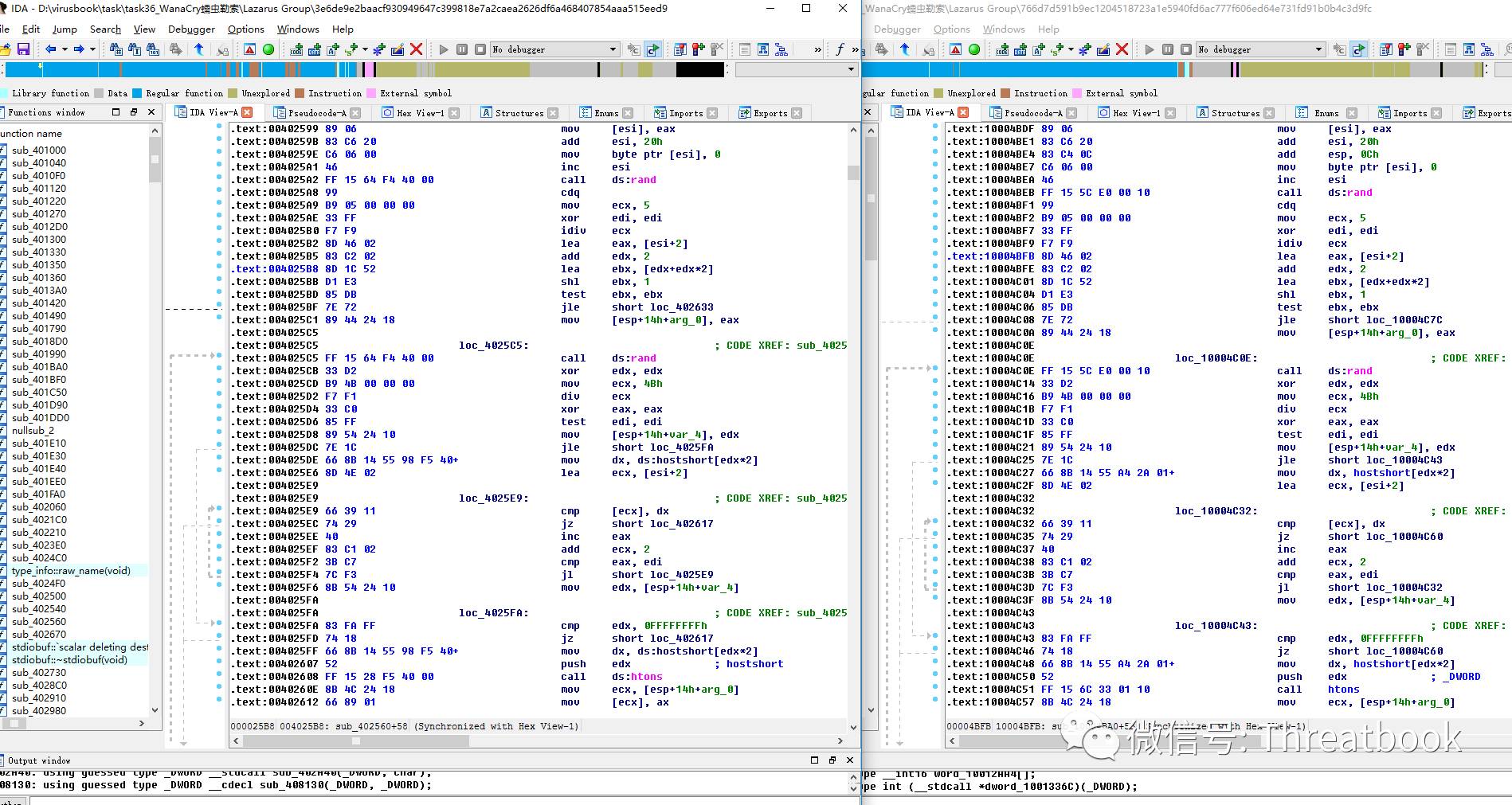
Task: Expand the forward arrow history dropdown, left window
Action: tap(92, 49)
